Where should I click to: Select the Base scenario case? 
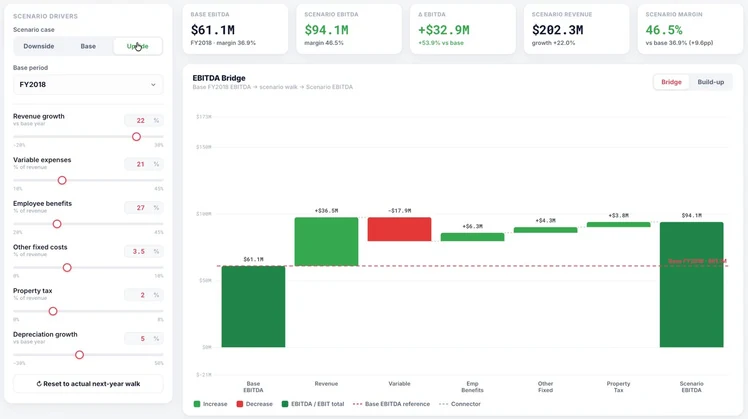coord(88,46)
